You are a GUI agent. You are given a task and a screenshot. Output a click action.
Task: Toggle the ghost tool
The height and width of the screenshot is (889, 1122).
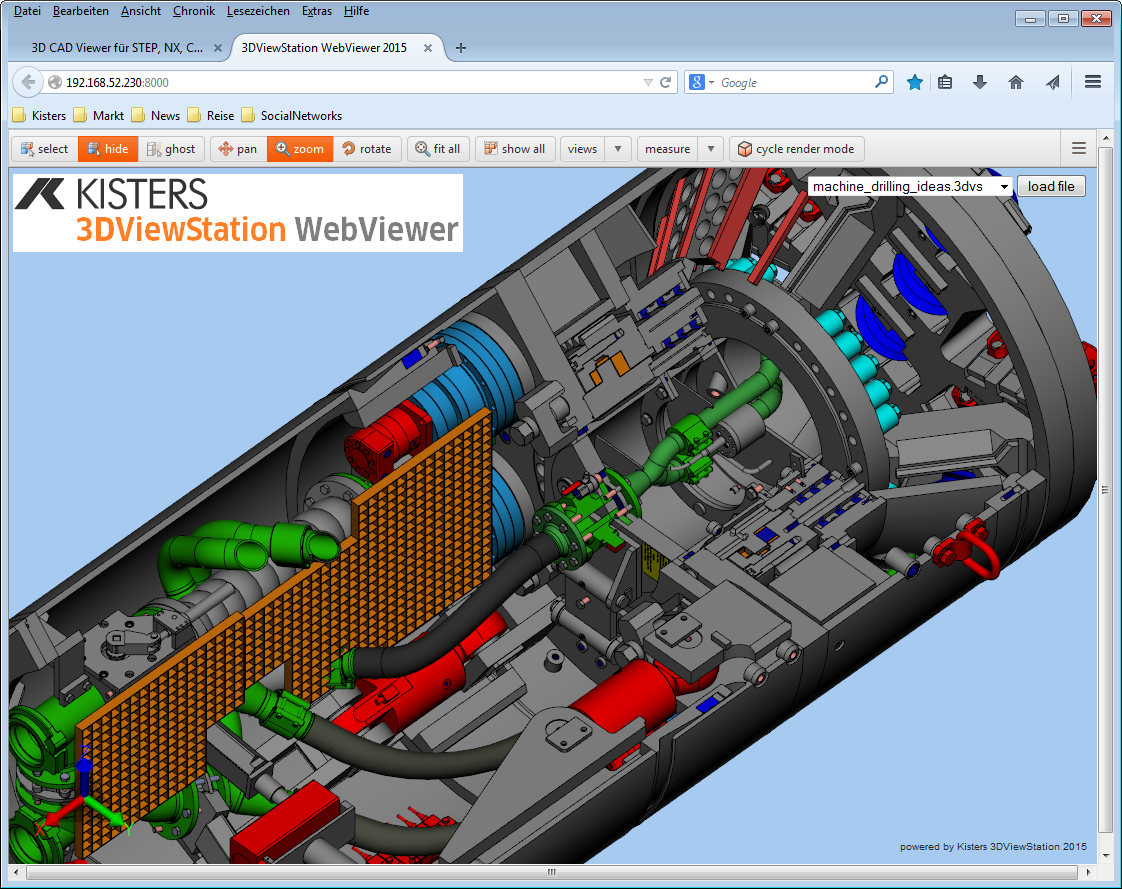coord(171,149)
